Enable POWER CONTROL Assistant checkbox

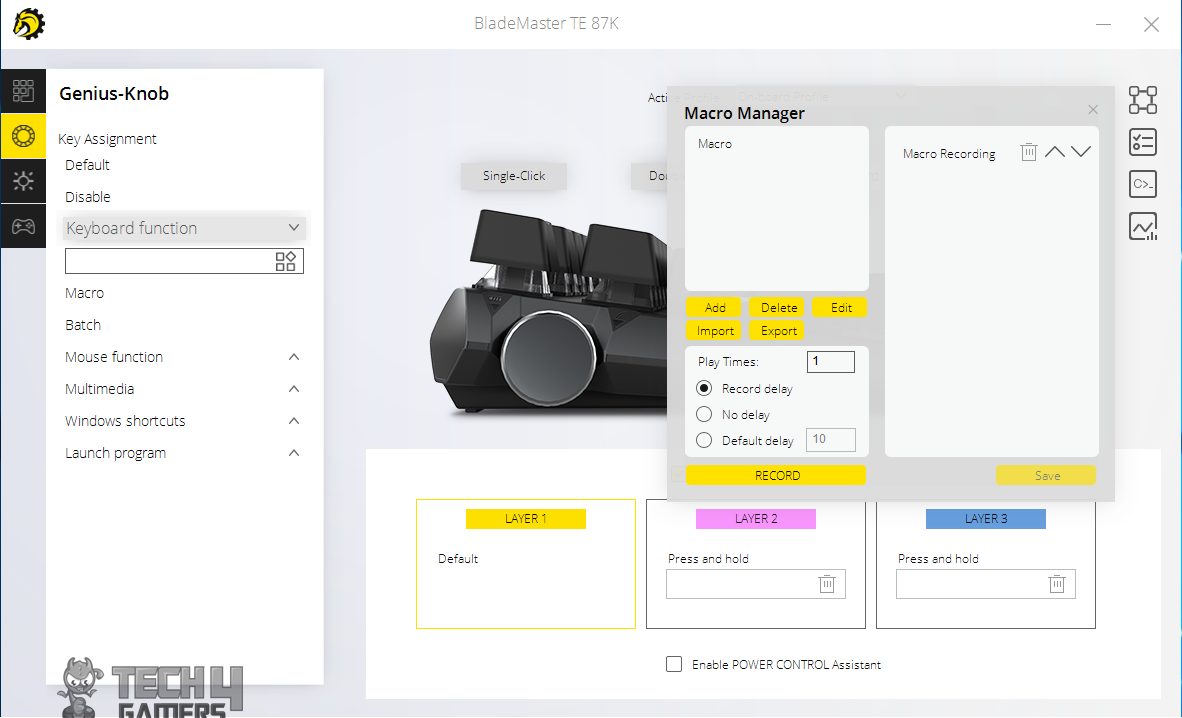pyautogui.click(x=674, y=664)
